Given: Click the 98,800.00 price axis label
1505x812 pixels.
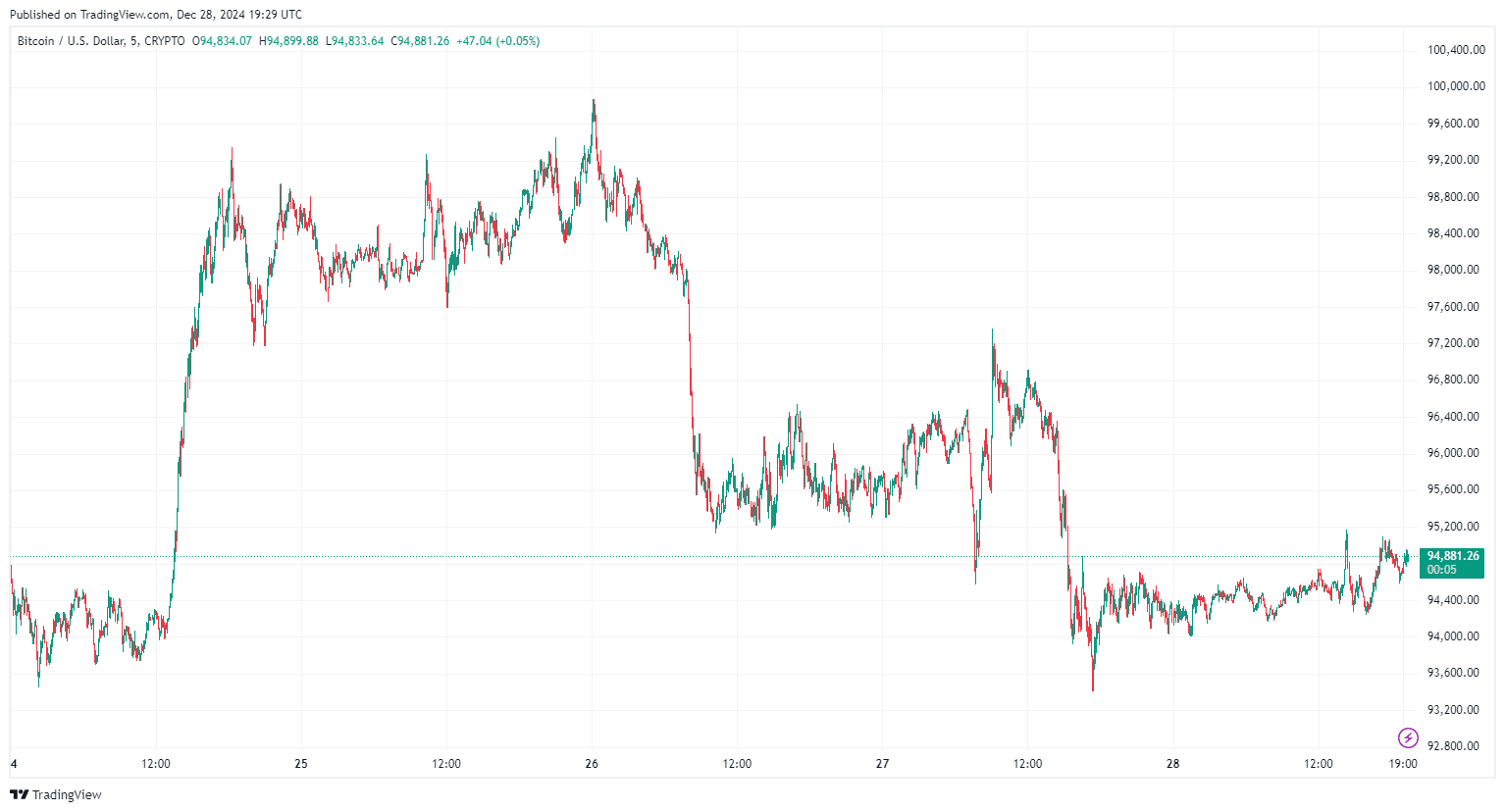Looking at the screenshot, I should (1453, 197).
